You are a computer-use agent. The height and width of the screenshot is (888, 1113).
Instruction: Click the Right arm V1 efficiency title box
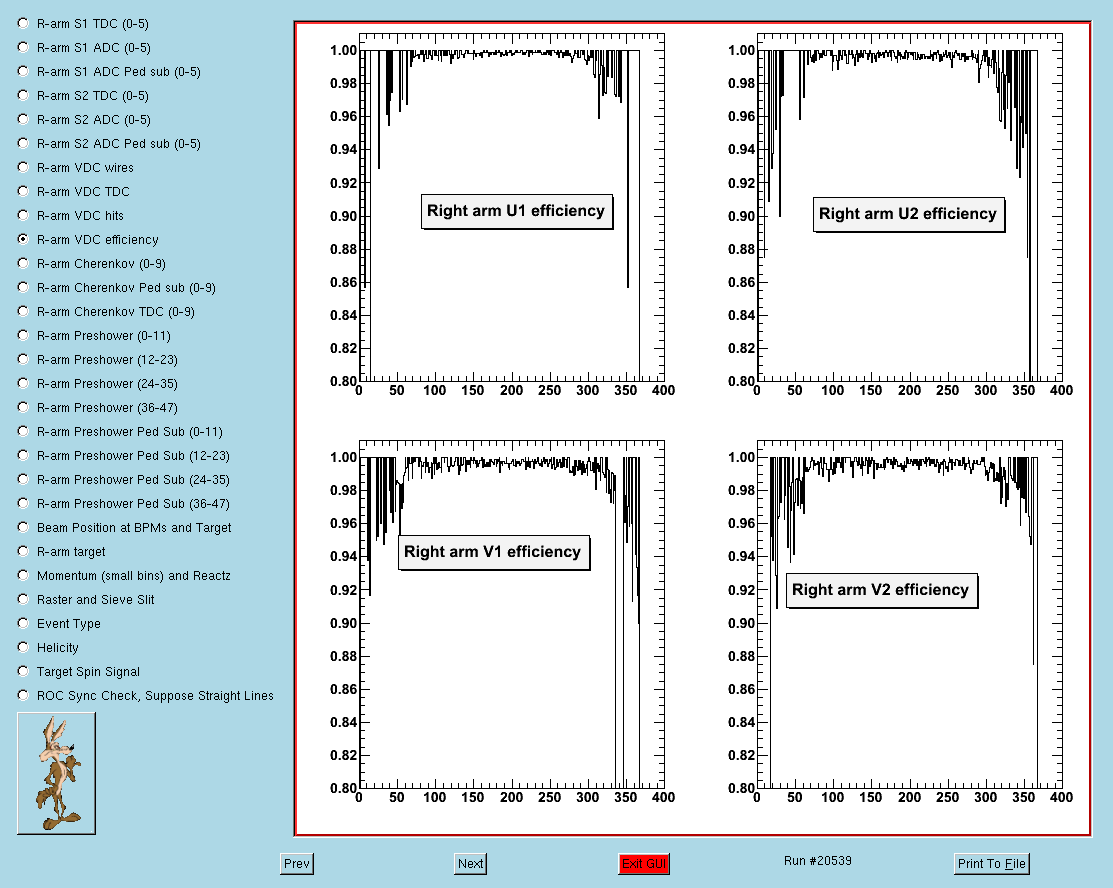[493, 552]
